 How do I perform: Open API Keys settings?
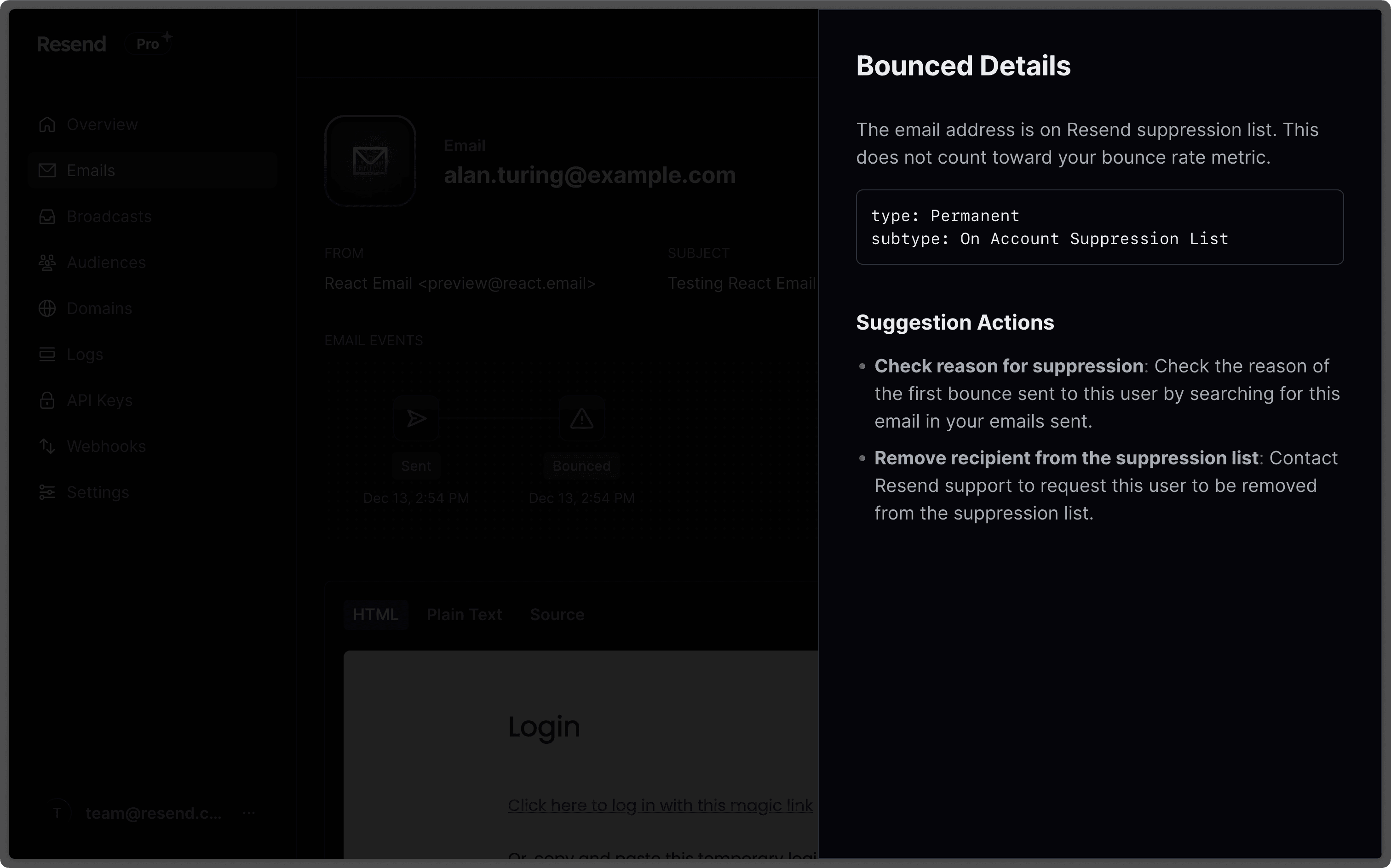coord(99,400)
